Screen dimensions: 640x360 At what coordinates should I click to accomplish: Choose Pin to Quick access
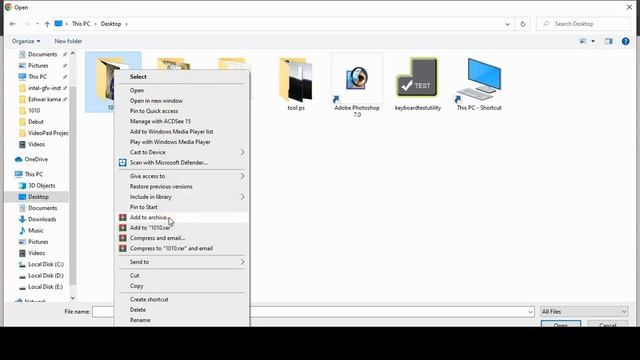pos(154,111)
